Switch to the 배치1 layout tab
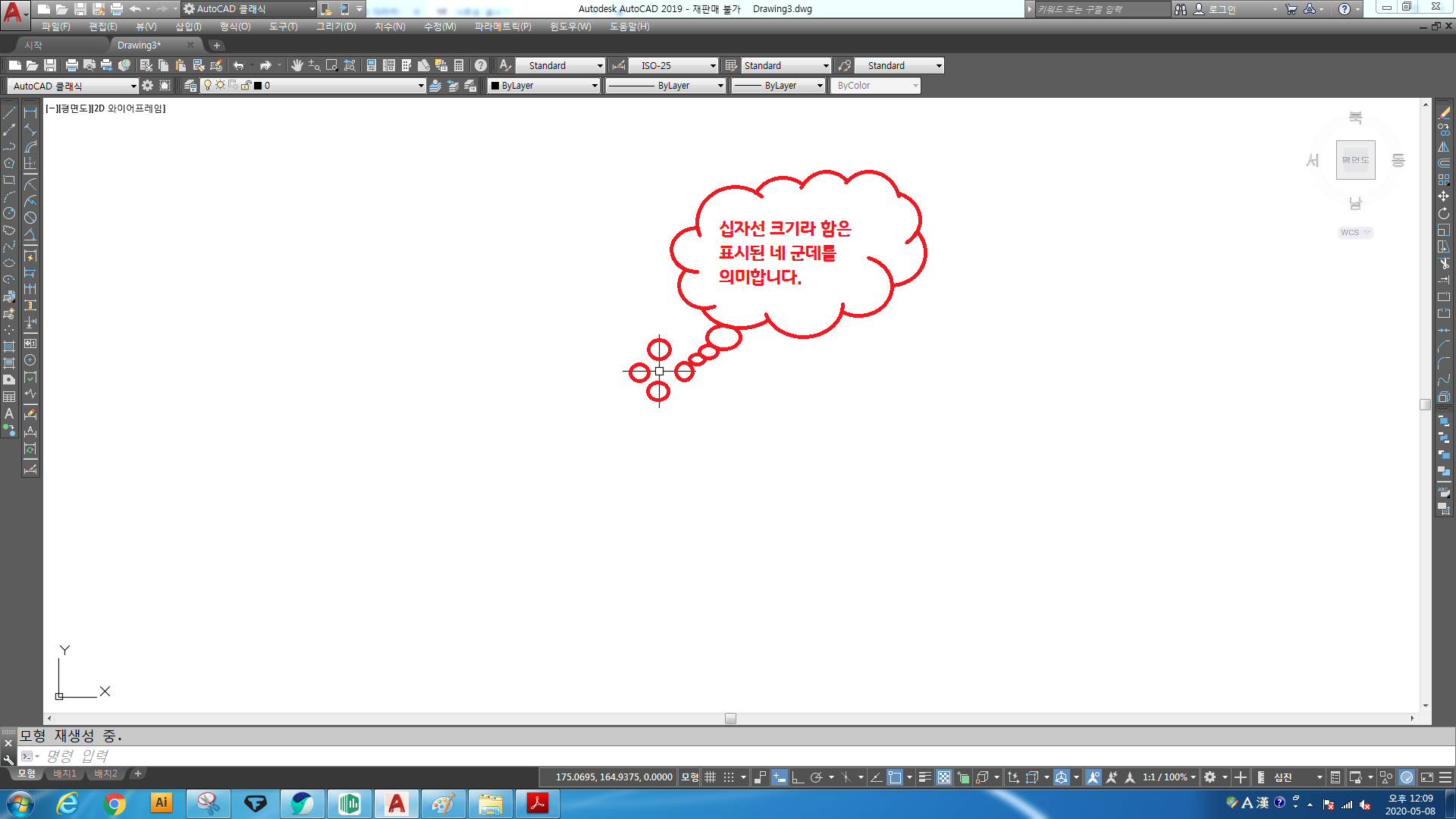 pyautogui.click(x=64, y=773)
